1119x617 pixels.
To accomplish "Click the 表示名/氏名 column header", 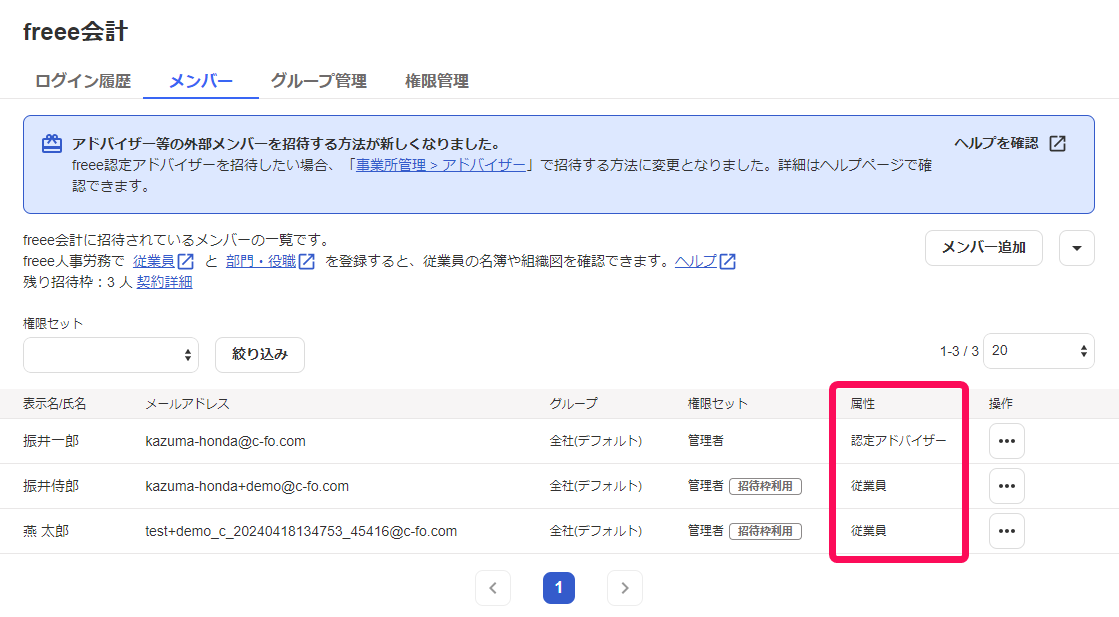I will pos(54,404).
